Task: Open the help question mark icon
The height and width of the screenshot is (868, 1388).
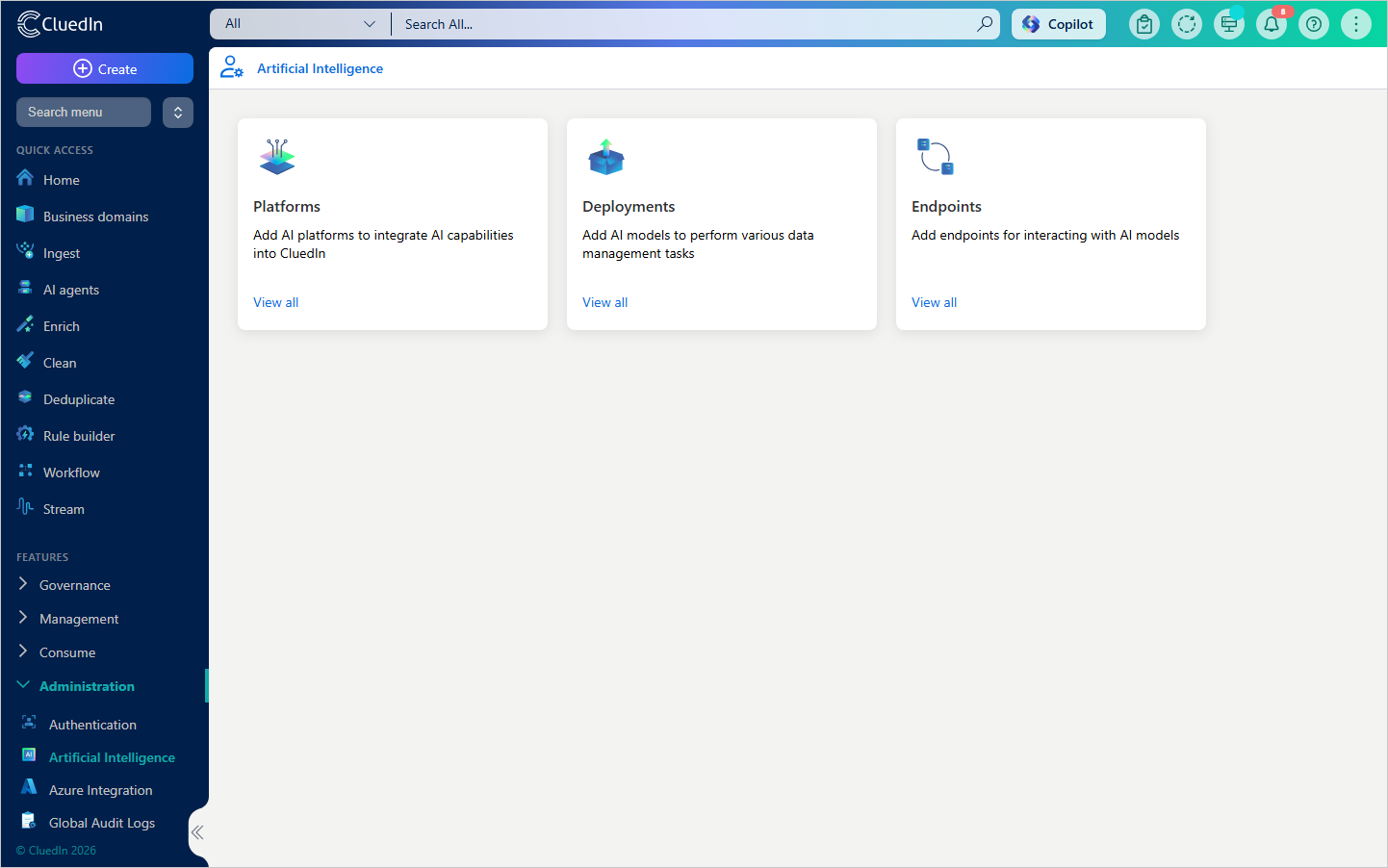Action: 1314,24
